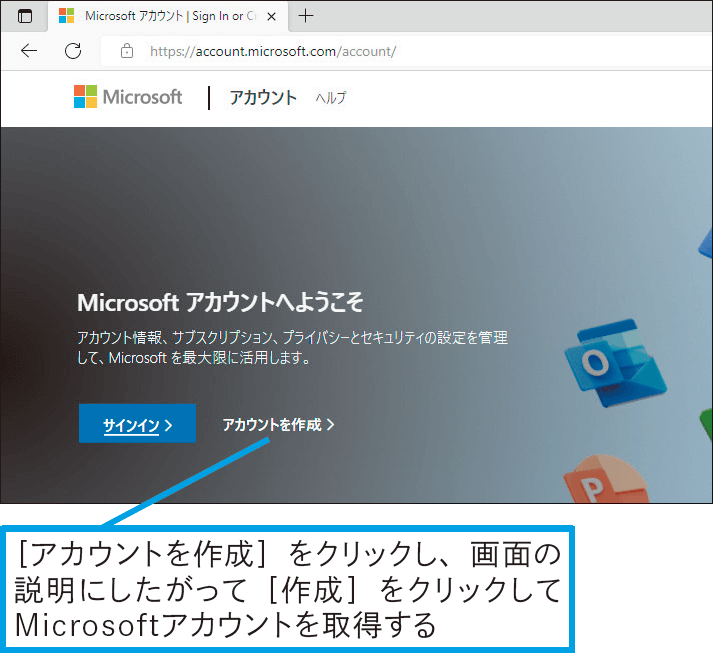Open the ヘルプ menu item
Screen dimensions: 713x653
pos(331,98)
